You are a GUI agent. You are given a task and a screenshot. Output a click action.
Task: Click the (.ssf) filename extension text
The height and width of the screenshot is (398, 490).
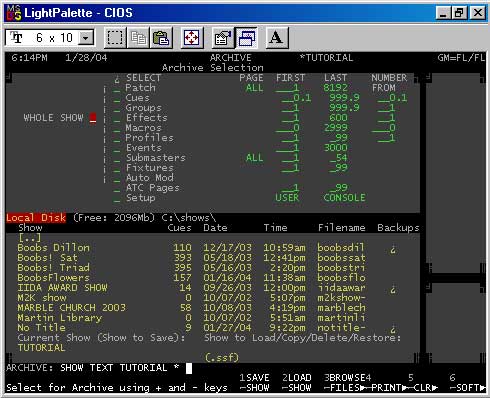[x=222, y=358]
